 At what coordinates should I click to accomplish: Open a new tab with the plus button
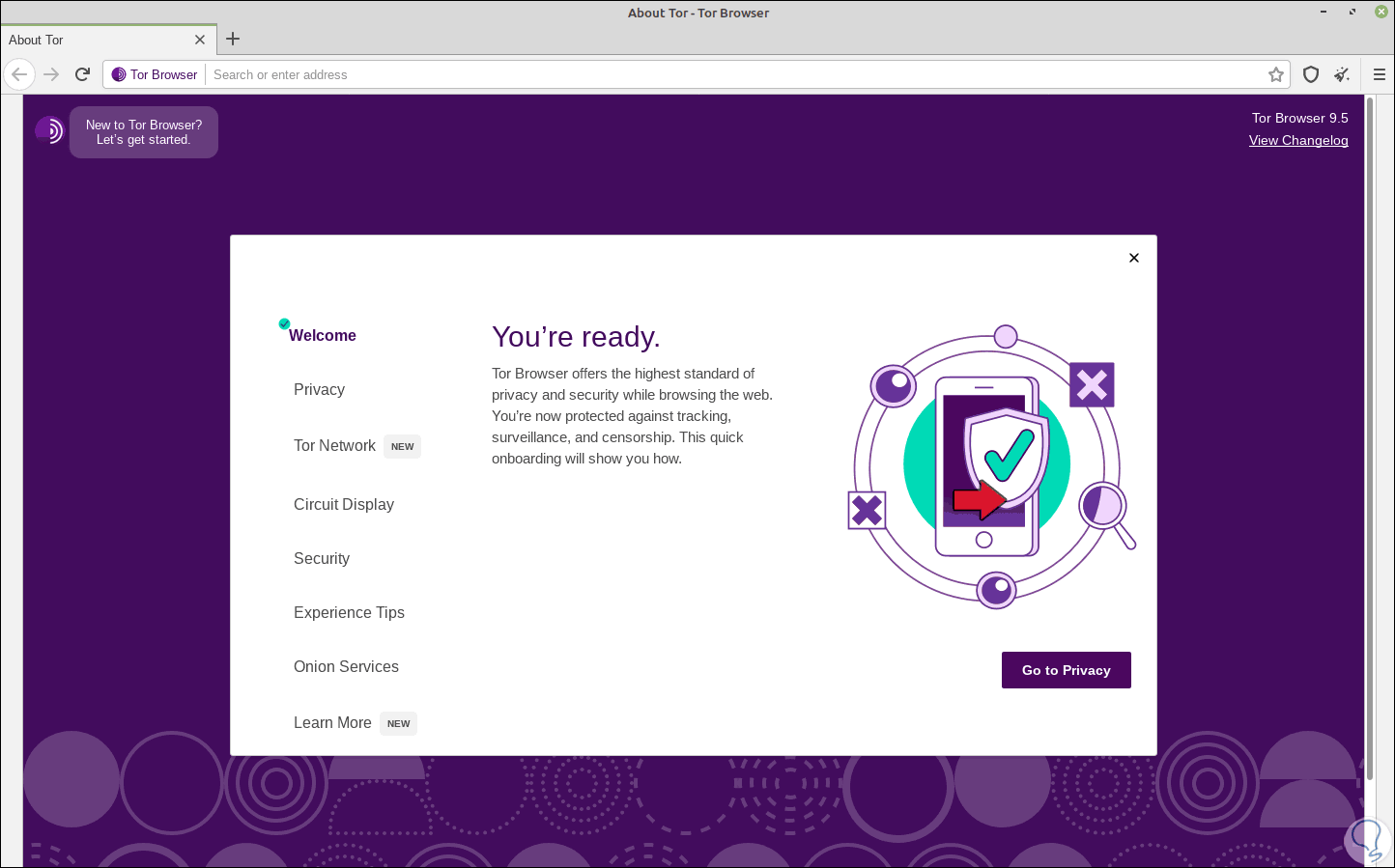click(x=233, y=40)
